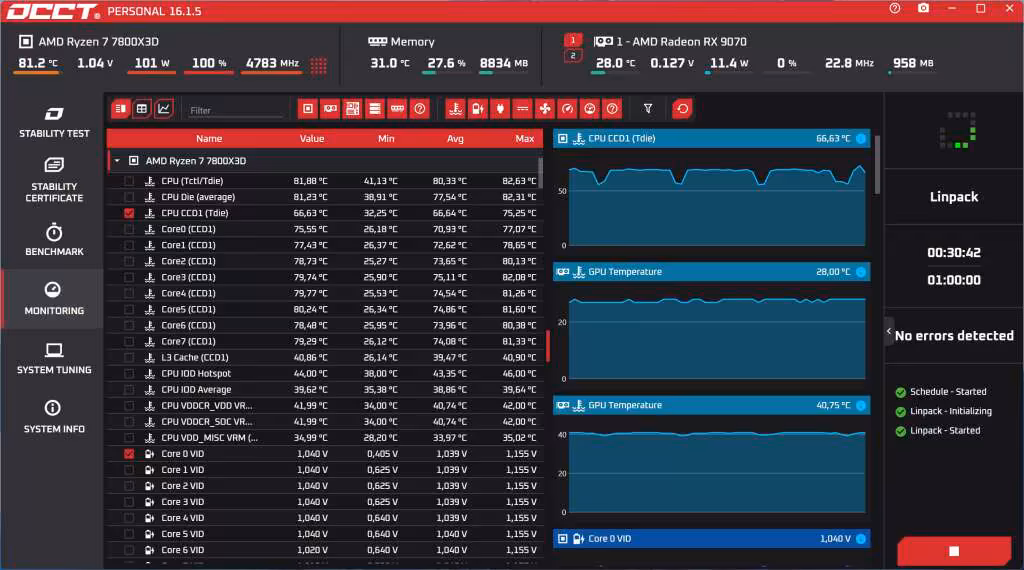Image resolution: width=1024 pixels, height=570 pixels.
Task: Uncheck the CPU CCD1 (Tdie) checkbox
Action: point(129,213)
